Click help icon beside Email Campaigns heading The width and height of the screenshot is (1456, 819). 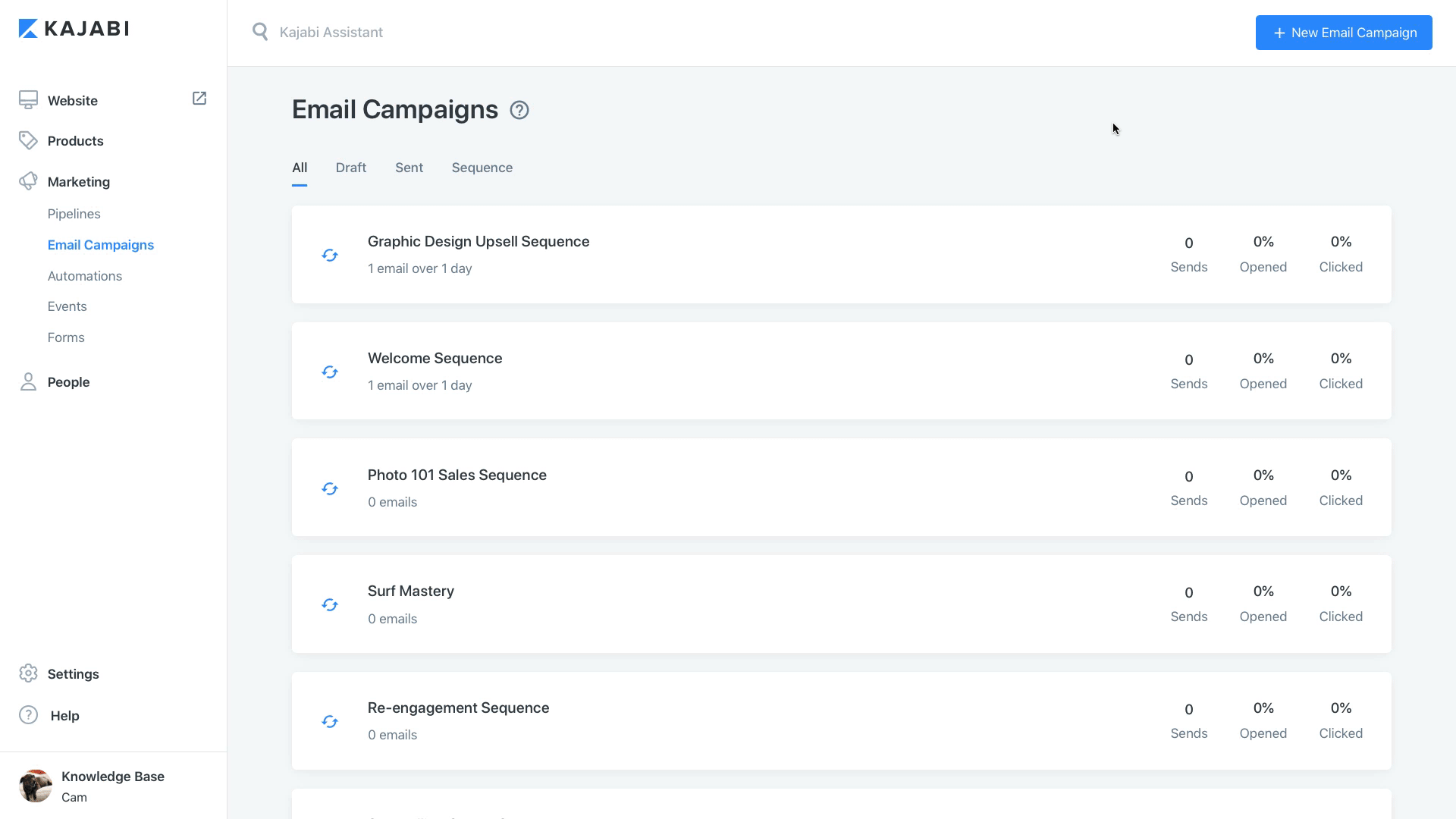519,111
